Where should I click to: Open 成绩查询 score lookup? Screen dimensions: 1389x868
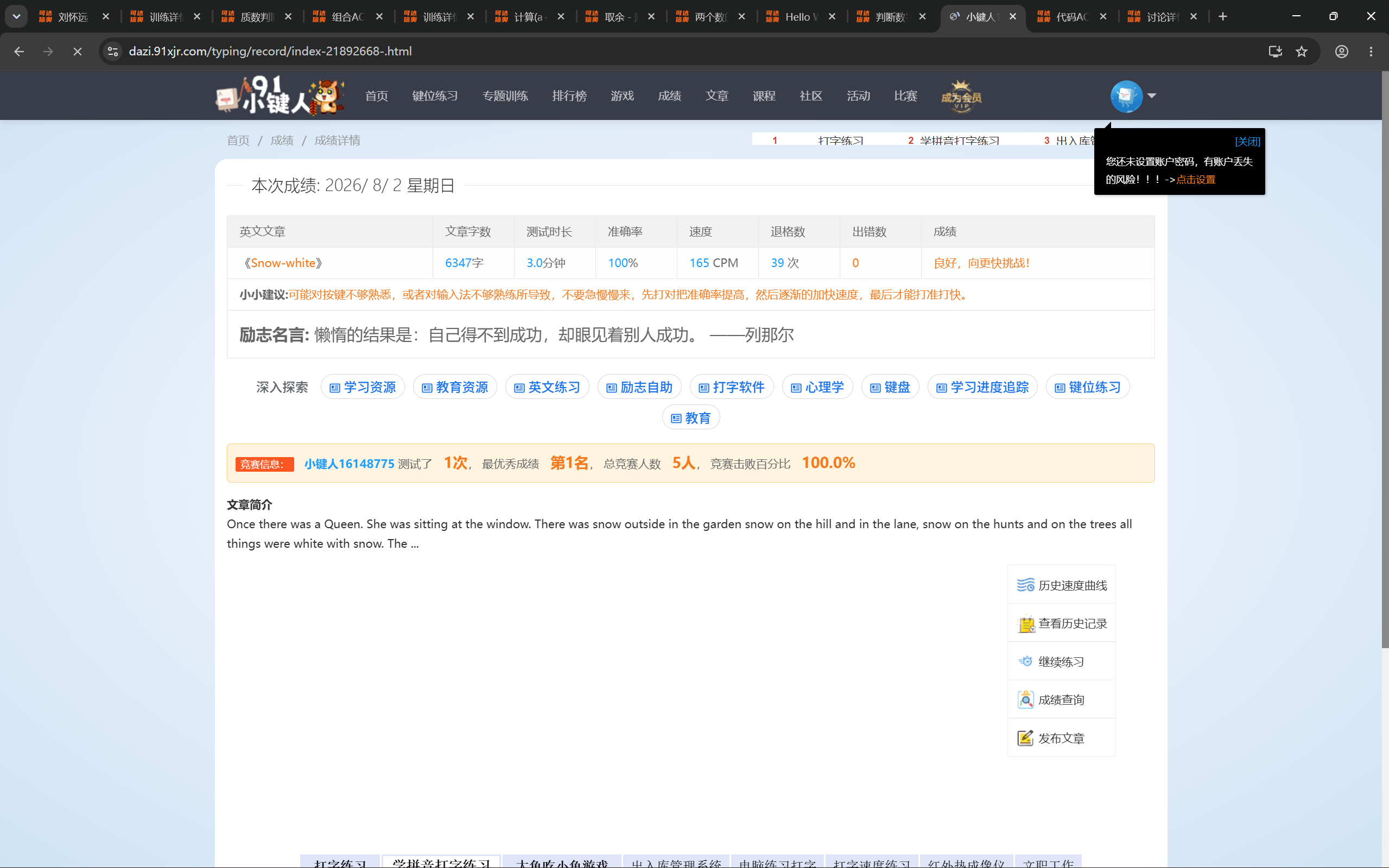point(1061,700)
